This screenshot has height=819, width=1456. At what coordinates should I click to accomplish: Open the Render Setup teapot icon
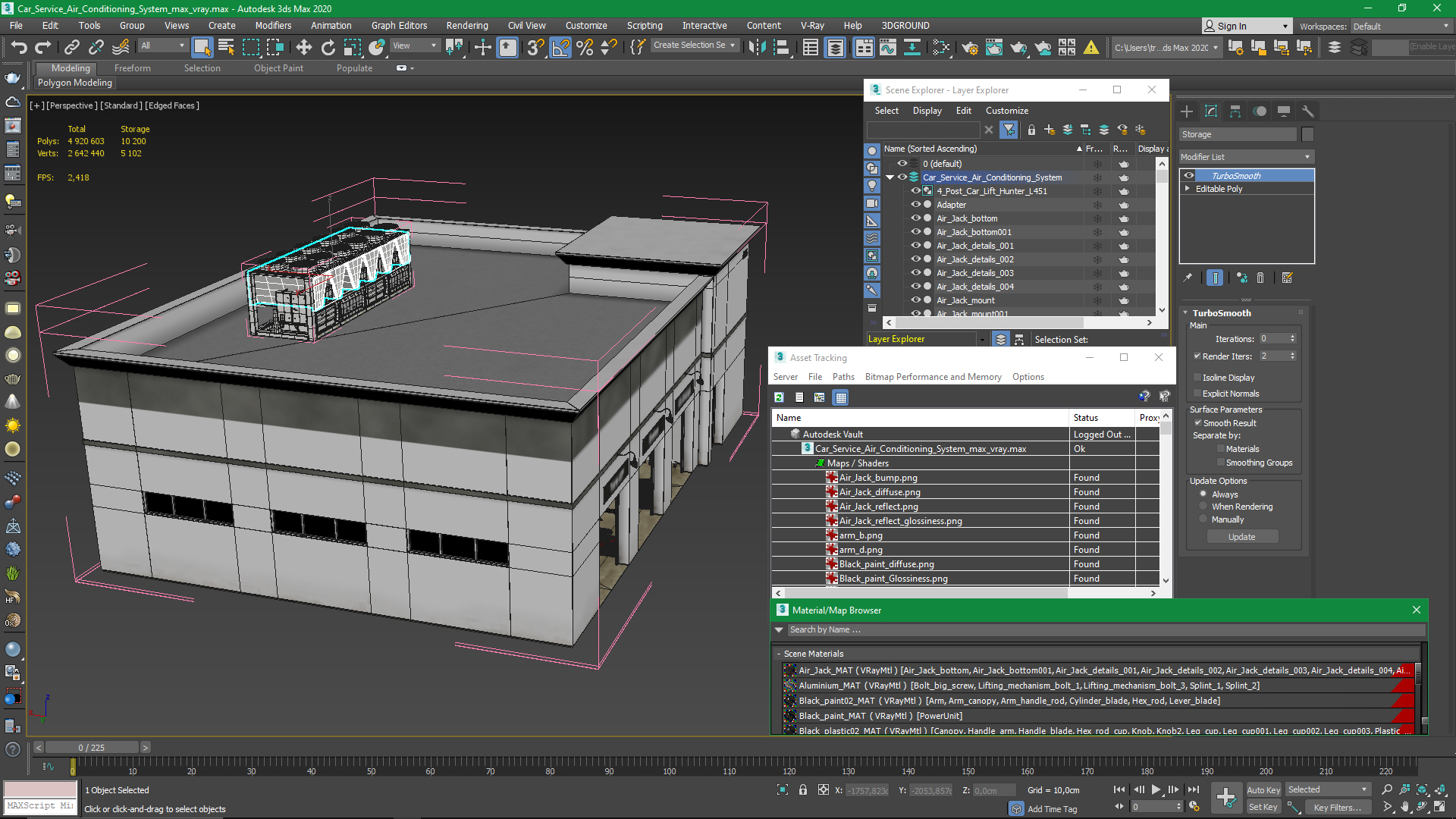tap(969, 48)
